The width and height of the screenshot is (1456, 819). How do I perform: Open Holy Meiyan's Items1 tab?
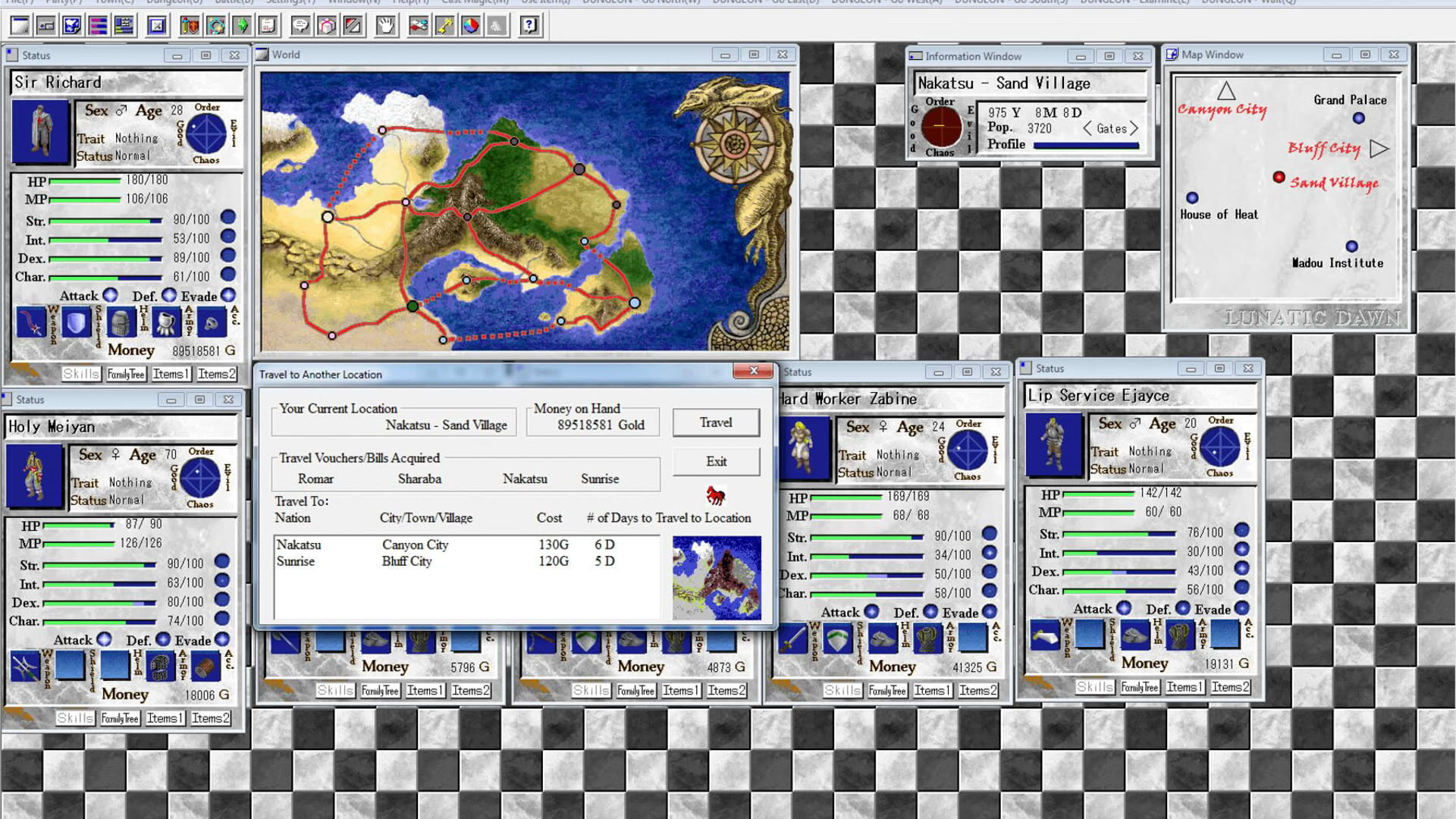tap(165, 718)
